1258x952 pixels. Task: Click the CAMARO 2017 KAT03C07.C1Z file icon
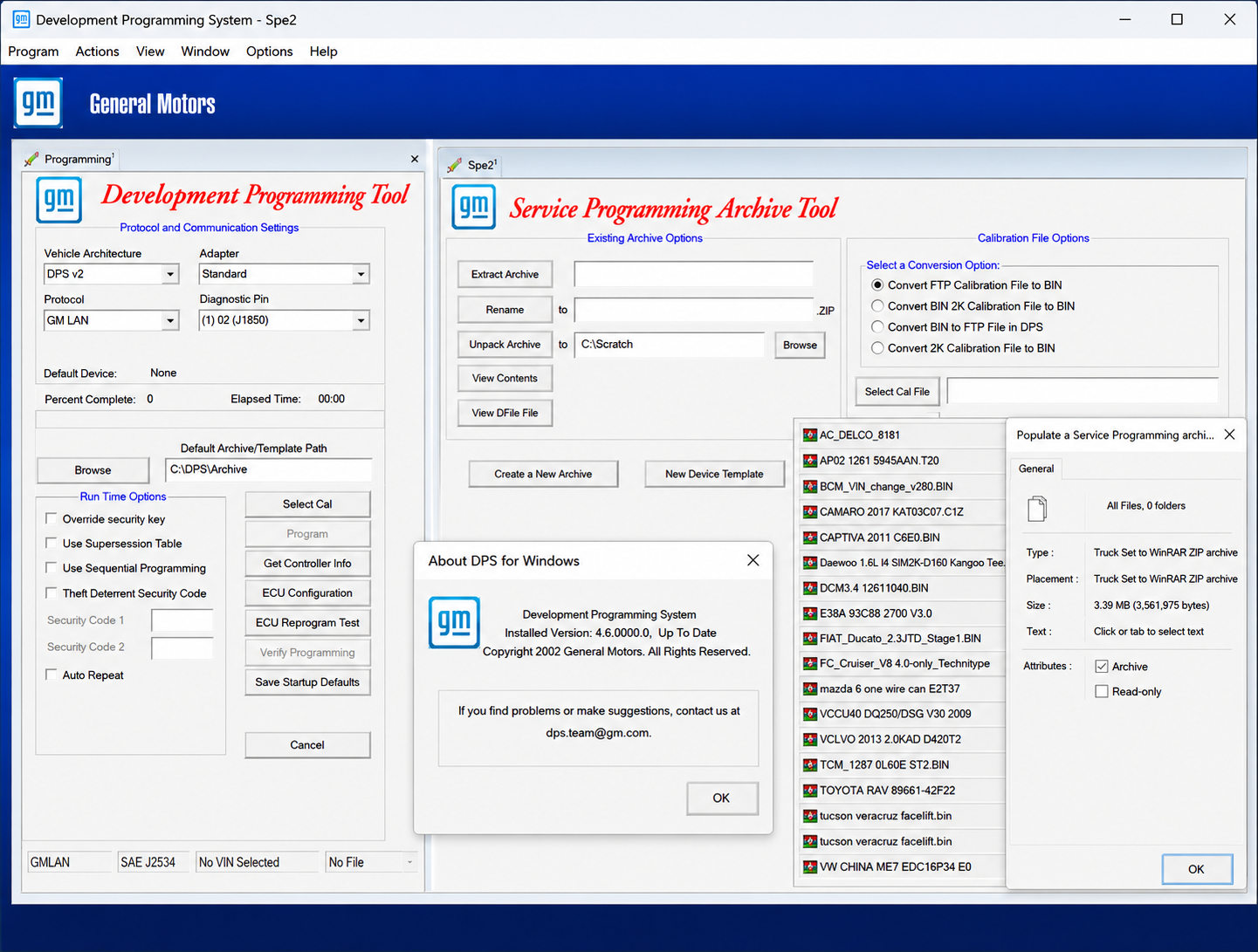click(809, 511)
